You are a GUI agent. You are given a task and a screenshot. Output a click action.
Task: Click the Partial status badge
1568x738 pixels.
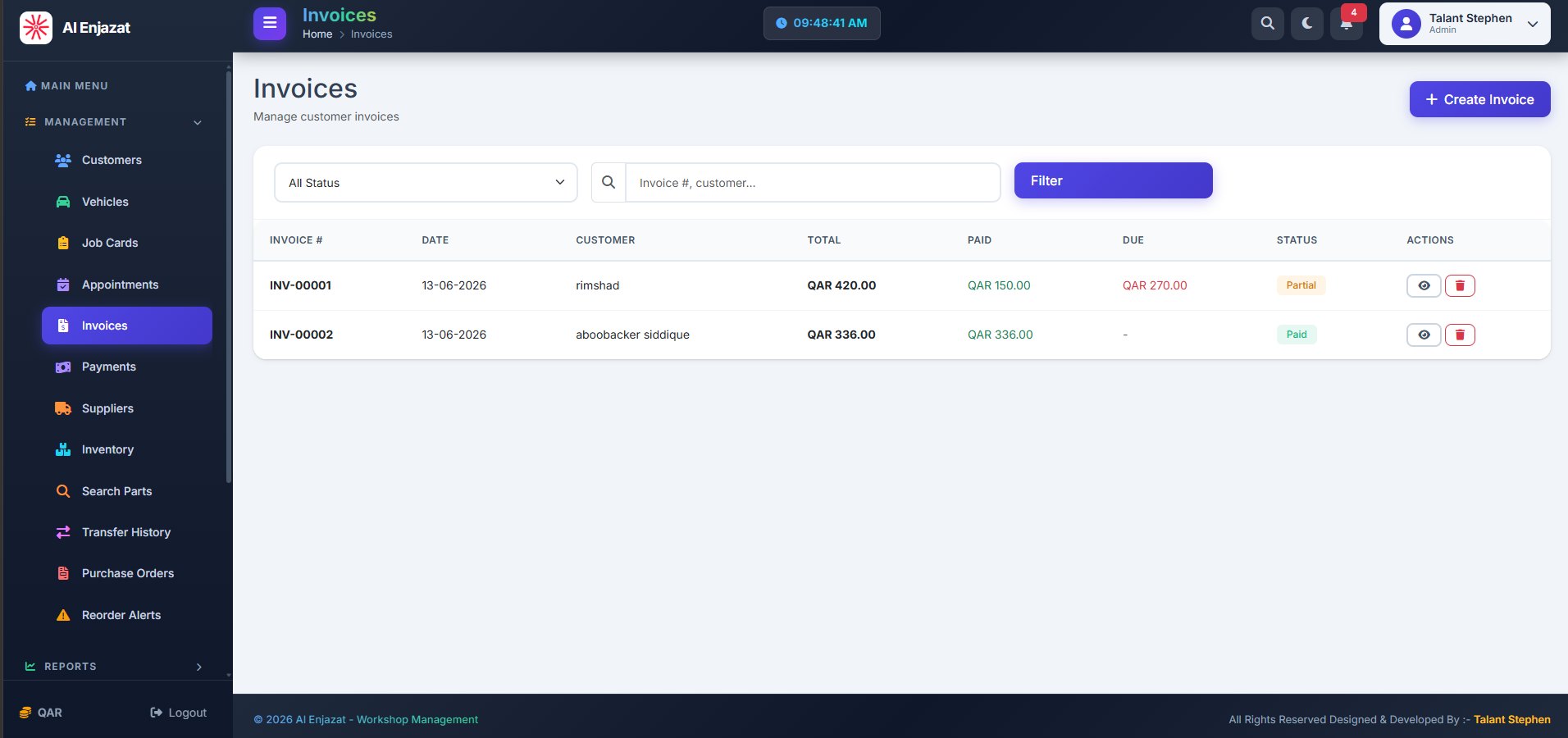(x=1301, y=285)
